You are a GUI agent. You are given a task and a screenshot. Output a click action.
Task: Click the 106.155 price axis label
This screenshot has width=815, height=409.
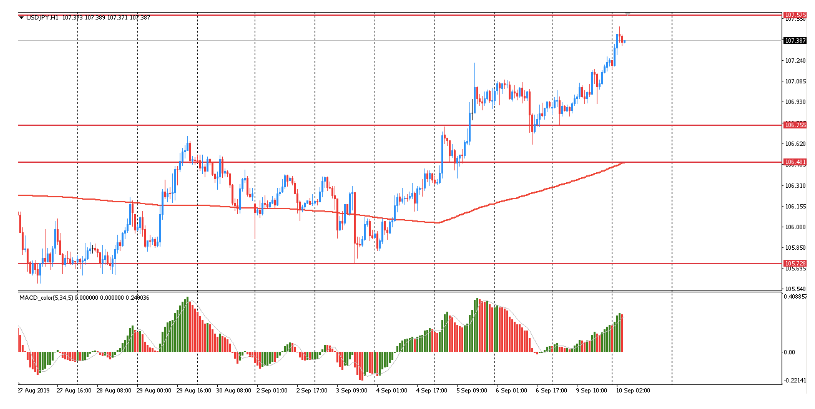click(795, 206)
